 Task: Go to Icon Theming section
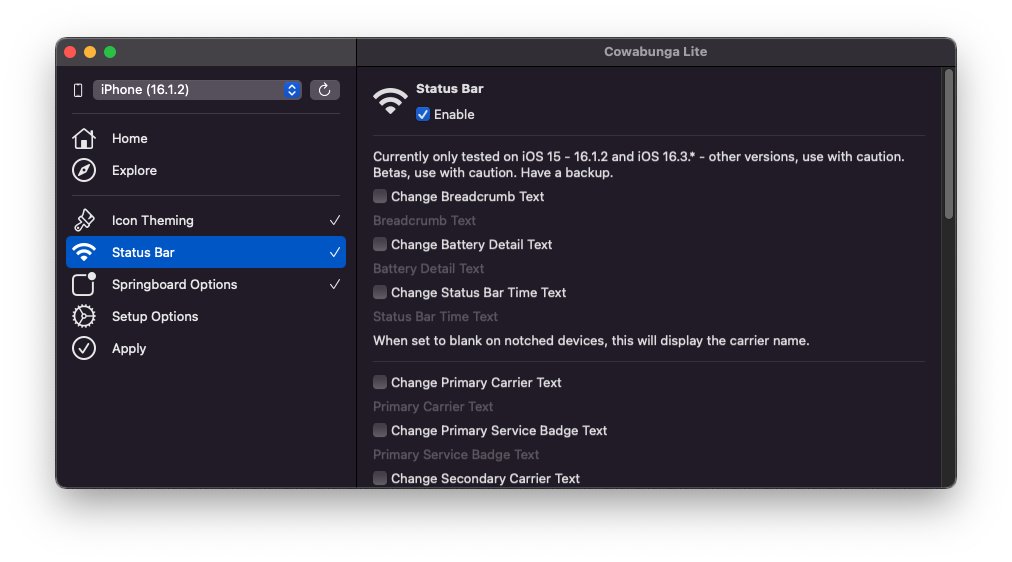[206, 220]
